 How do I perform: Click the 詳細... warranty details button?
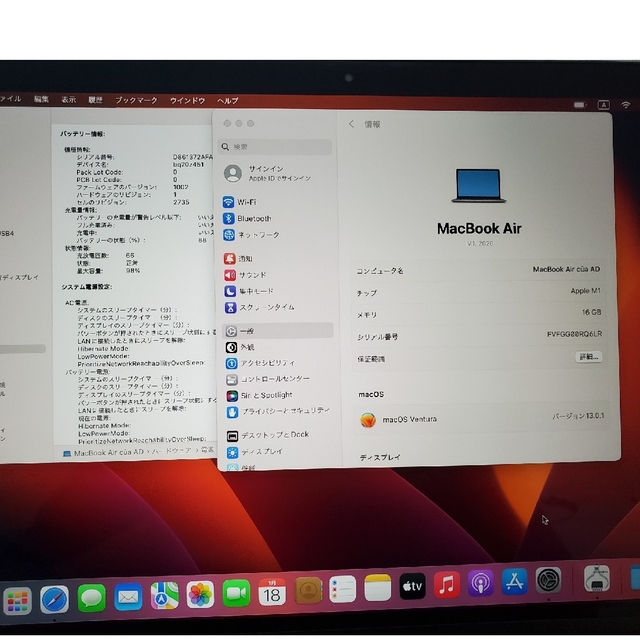click(x=589, y=357)
